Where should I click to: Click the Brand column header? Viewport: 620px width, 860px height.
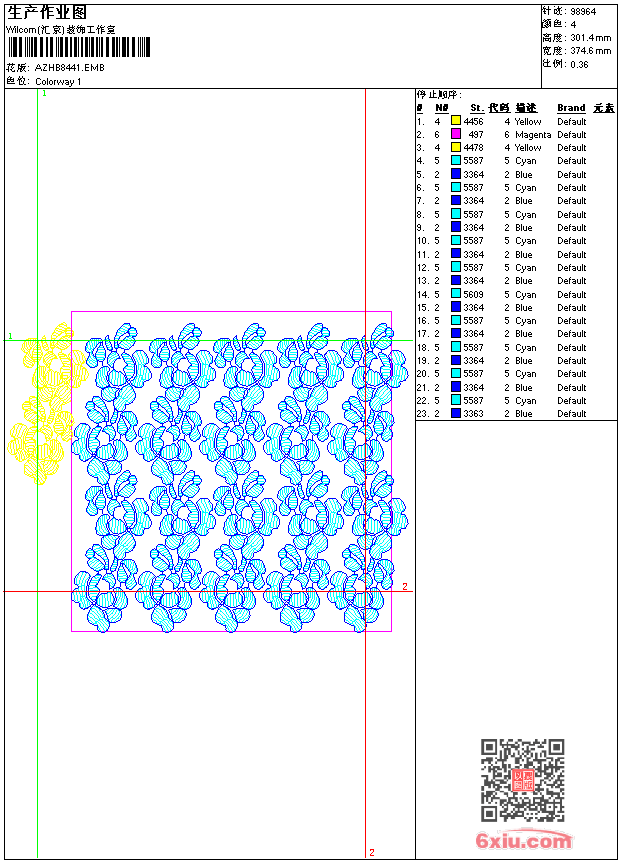[571, 108]
